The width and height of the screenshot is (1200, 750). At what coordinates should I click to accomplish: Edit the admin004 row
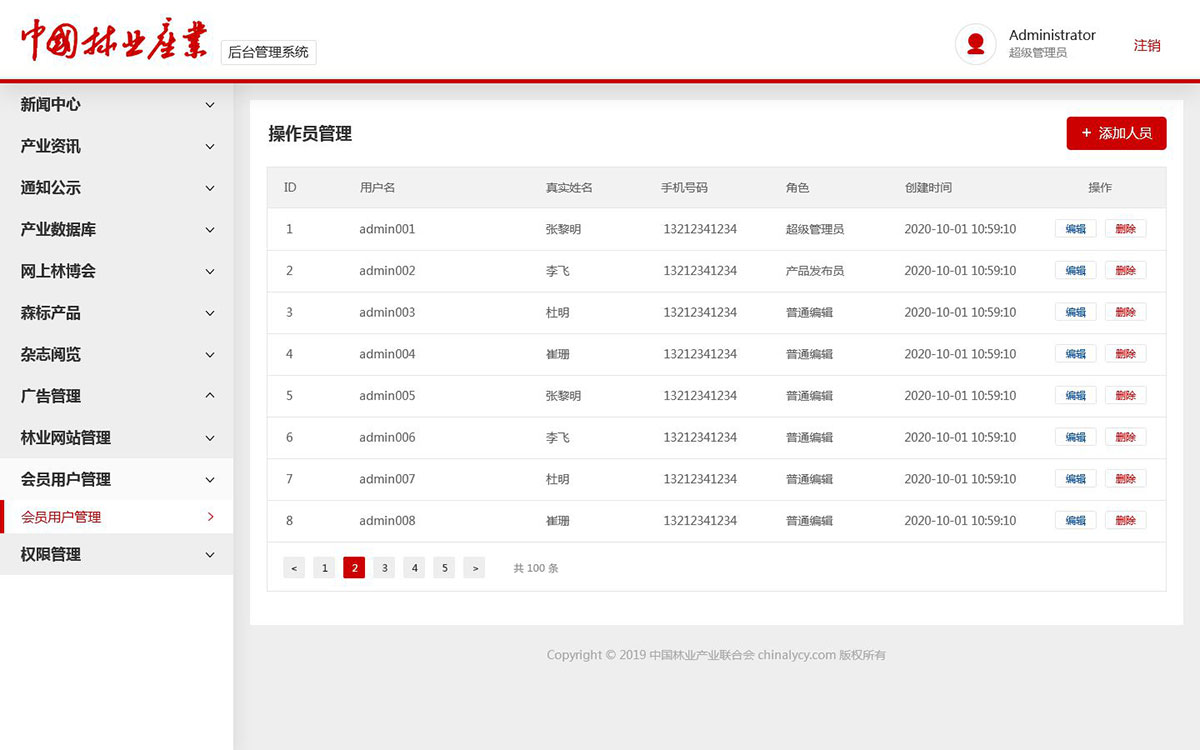point(1075,354)
